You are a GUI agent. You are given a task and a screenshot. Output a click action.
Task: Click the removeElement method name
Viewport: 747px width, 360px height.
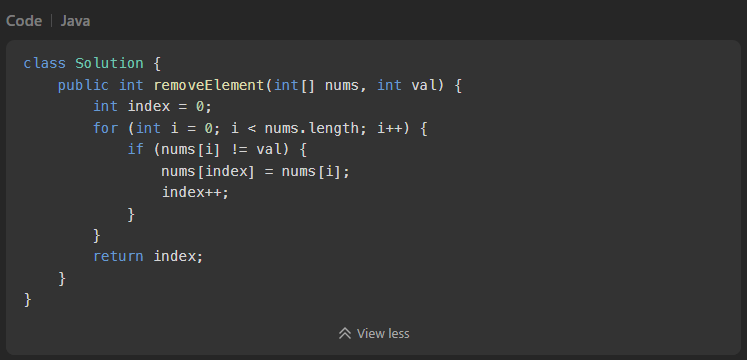coord(208,85)
